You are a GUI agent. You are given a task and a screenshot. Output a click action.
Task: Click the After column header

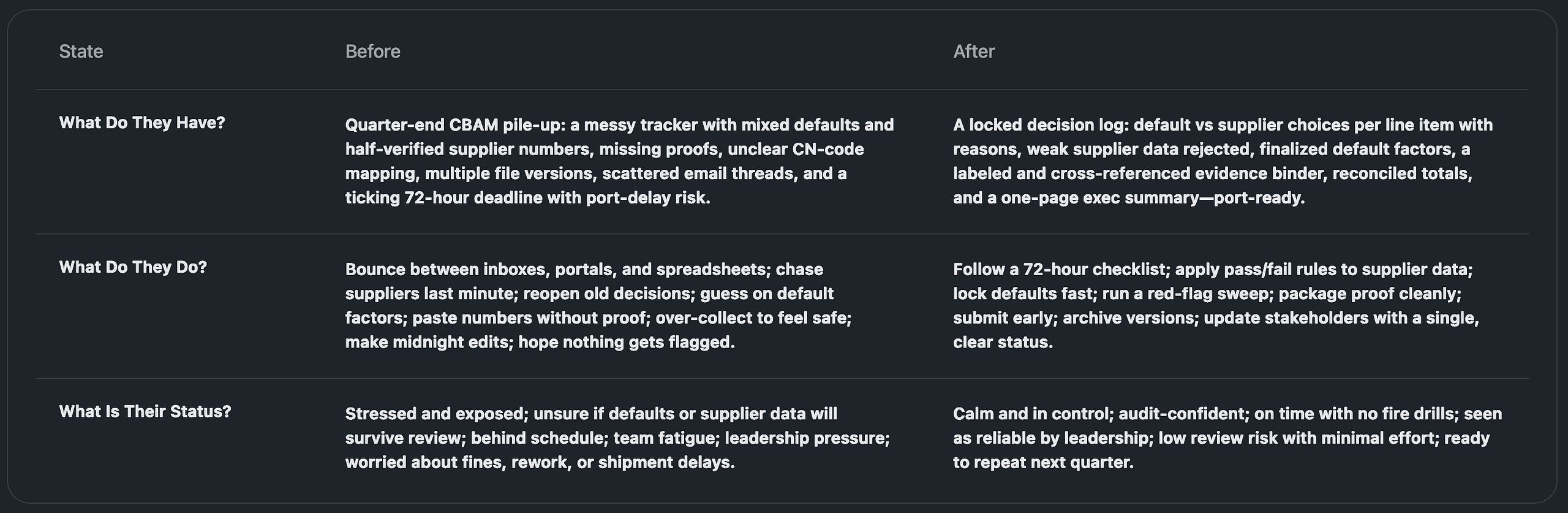pyautogui.click(x=973, y=51)
